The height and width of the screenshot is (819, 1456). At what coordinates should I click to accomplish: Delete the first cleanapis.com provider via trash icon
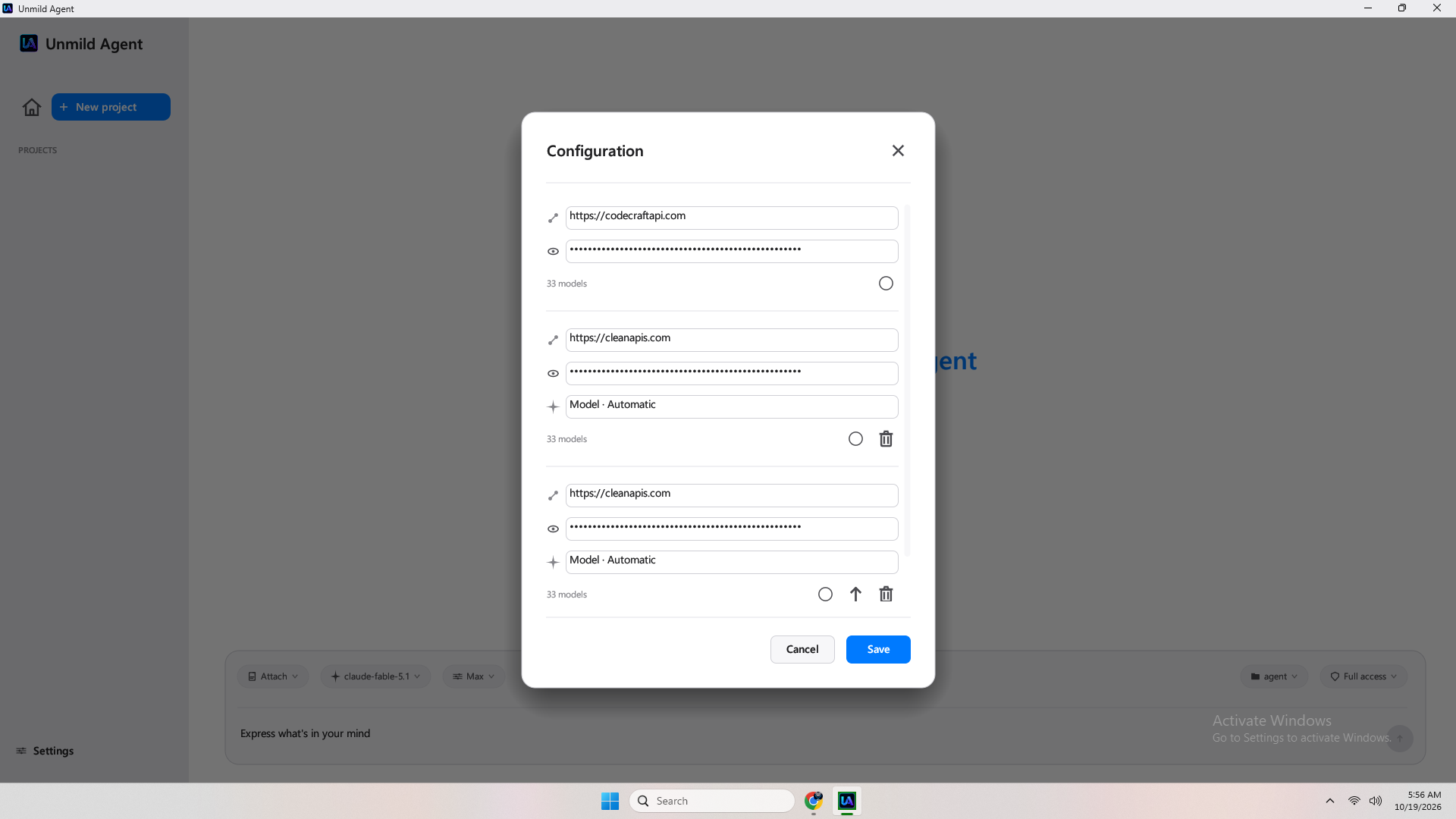click(886, 439)
